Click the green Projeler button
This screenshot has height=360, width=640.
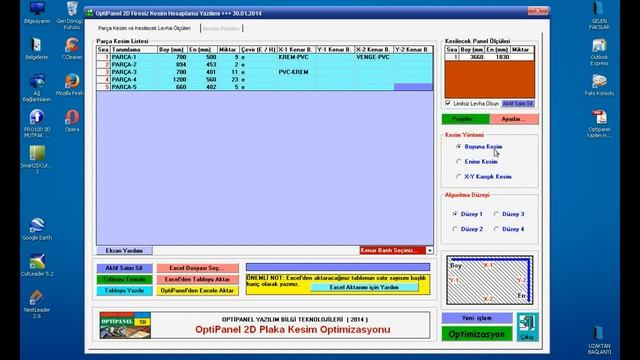click(x=466, y=119)
